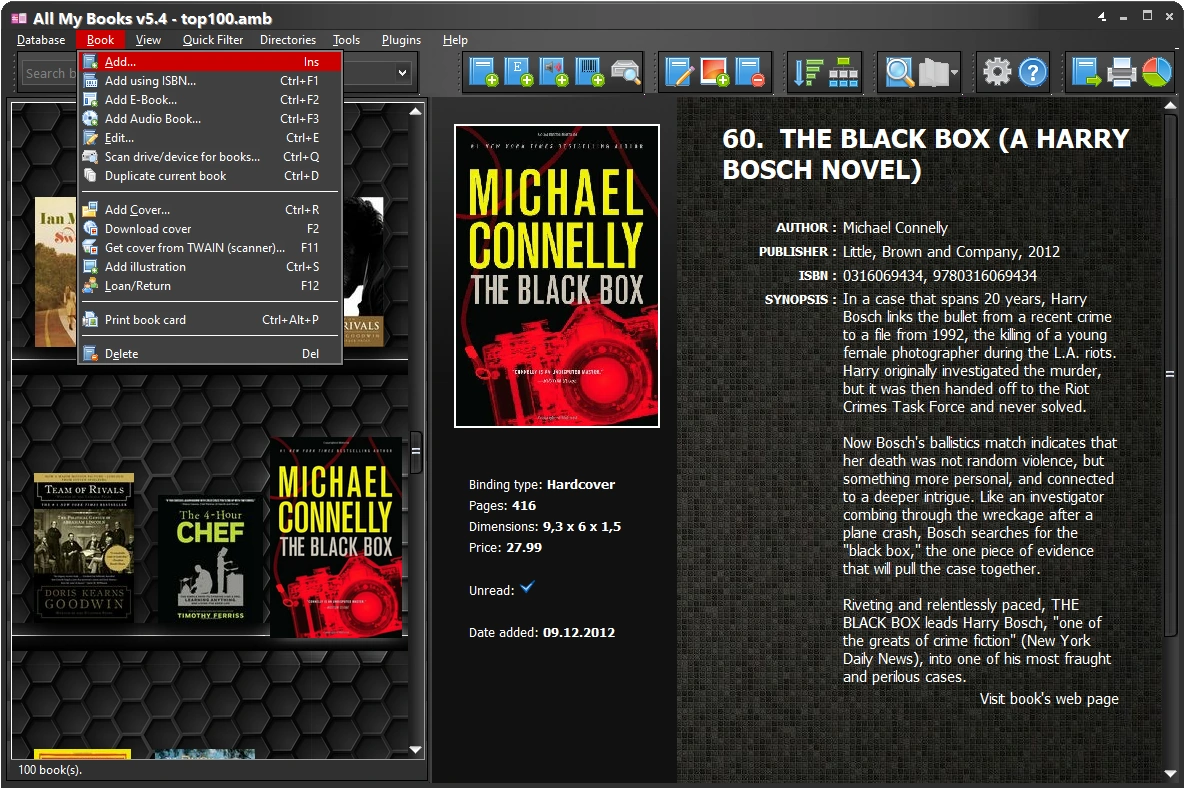Click the author name Michael Connelly
1184x788 pixels.
pyautogui.click(x=895, y=228)
